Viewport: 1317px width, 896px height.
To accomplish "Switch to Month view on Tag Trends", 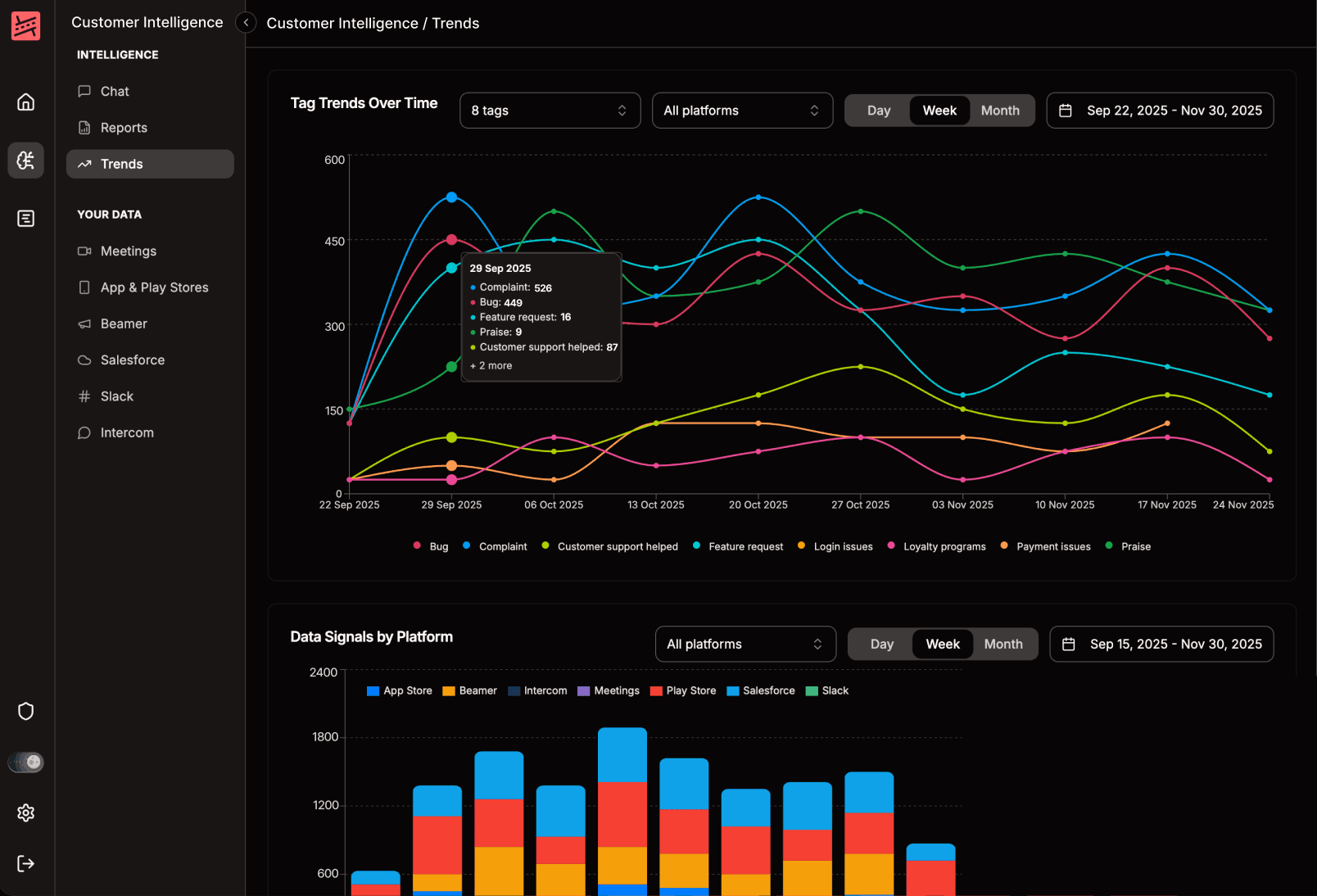I will (x=1000, y=110).
